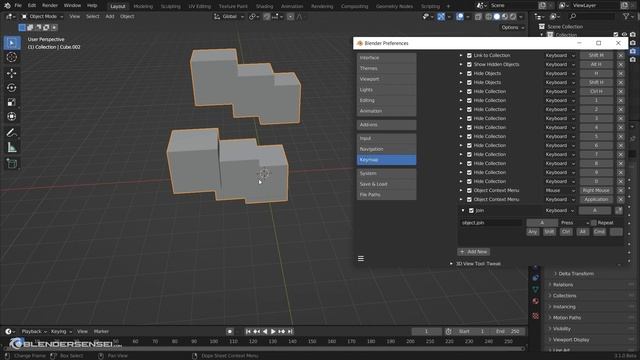This screenshot has height=360, width=640.
Task: Uncheck Hide Objects with H key
Action: 469,73
